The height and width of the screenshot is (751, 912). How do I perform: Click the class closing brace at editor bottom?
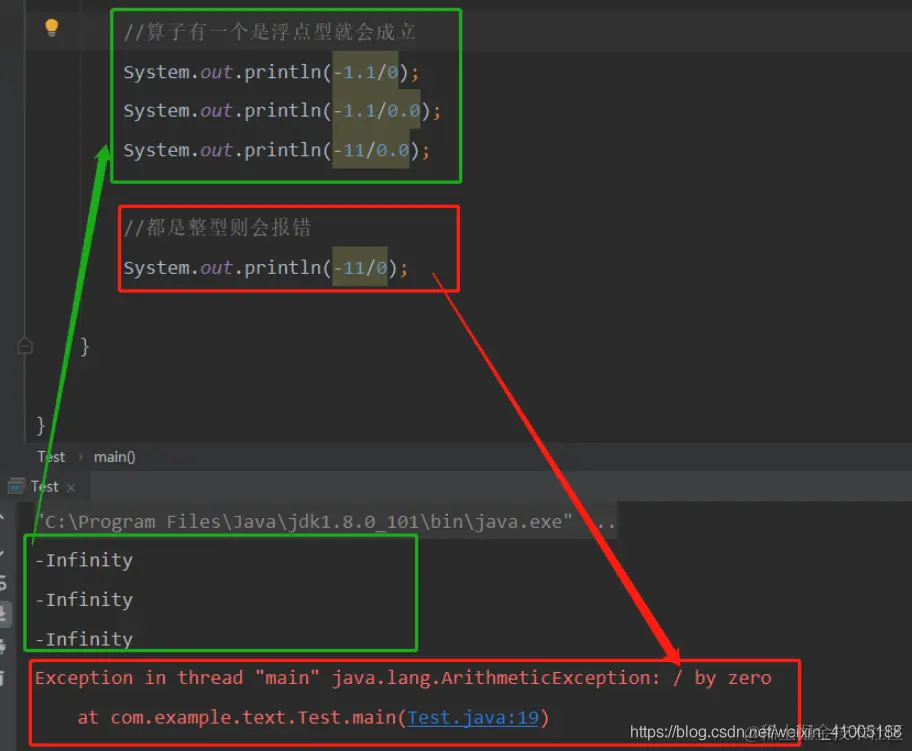coord(41,425)
